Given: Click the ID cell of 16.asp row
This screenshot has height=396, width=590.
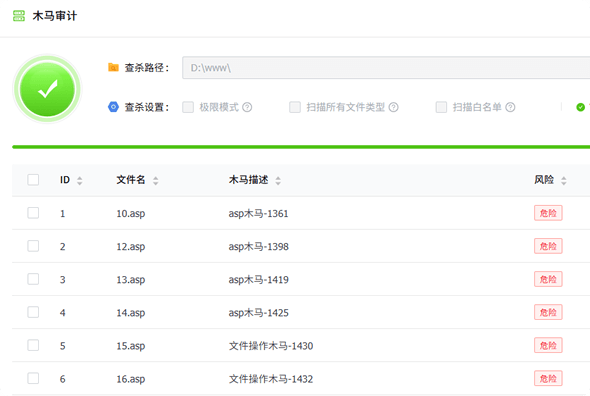Looking at the screenshot, I should [62, 379].
